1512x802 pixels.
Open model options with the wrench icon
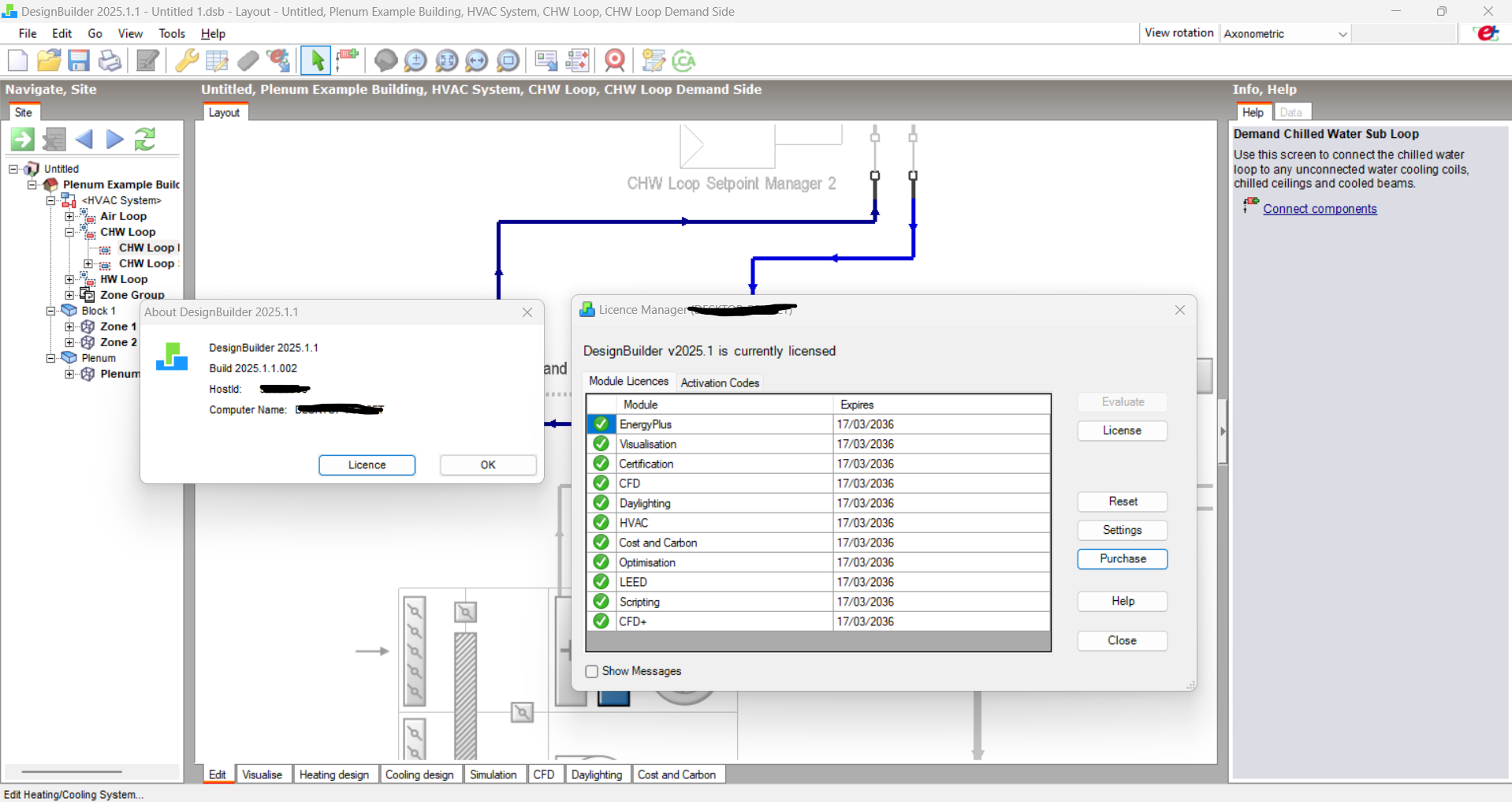pyautogui.click(x=187, y=61)
